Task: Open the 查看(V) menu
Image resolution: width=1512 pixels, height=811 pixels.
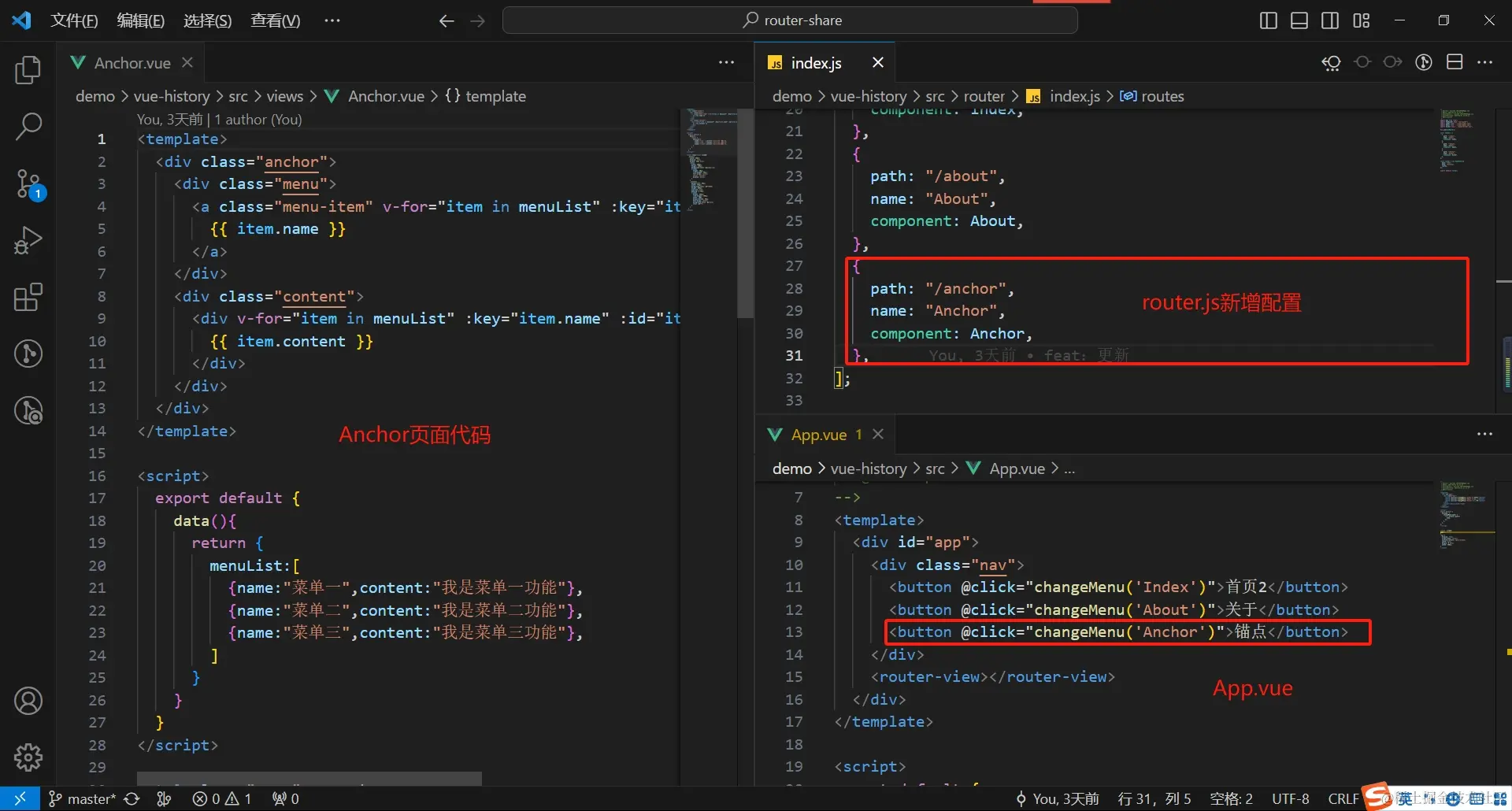Action: [x=276, y=20]
